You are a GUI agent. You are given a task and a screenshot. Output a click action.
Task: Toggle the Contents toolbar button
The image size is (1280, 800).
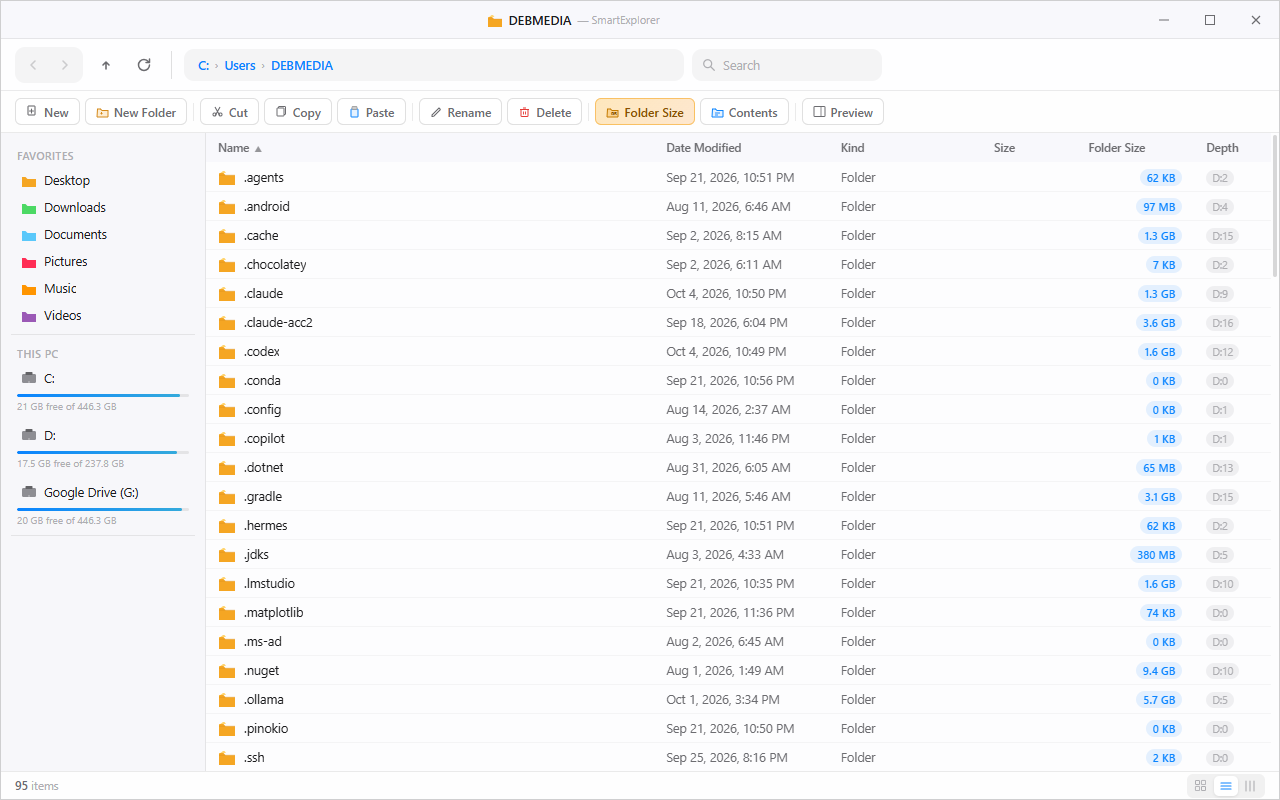point(745,112)
